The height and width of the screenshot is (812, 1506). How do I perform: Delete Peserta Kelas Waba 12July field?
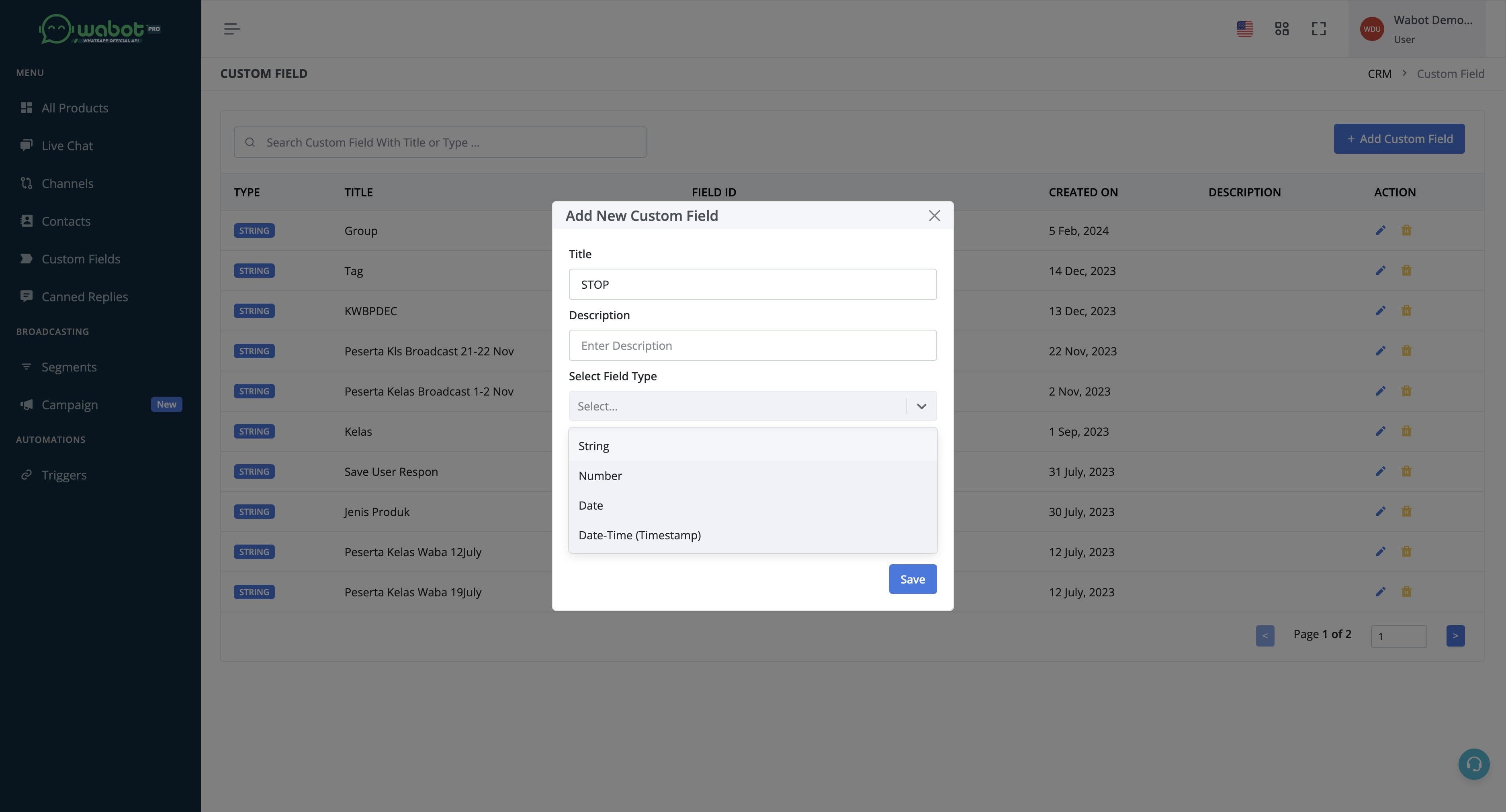(x=1406, y=551)
